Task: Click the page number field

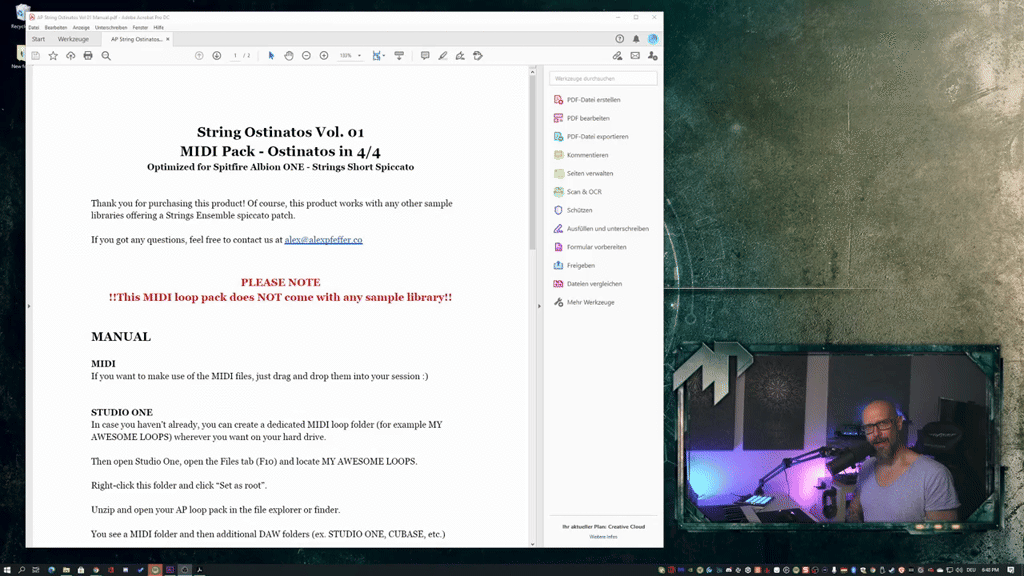Action: pyautogui.click(x=235, y=56)
